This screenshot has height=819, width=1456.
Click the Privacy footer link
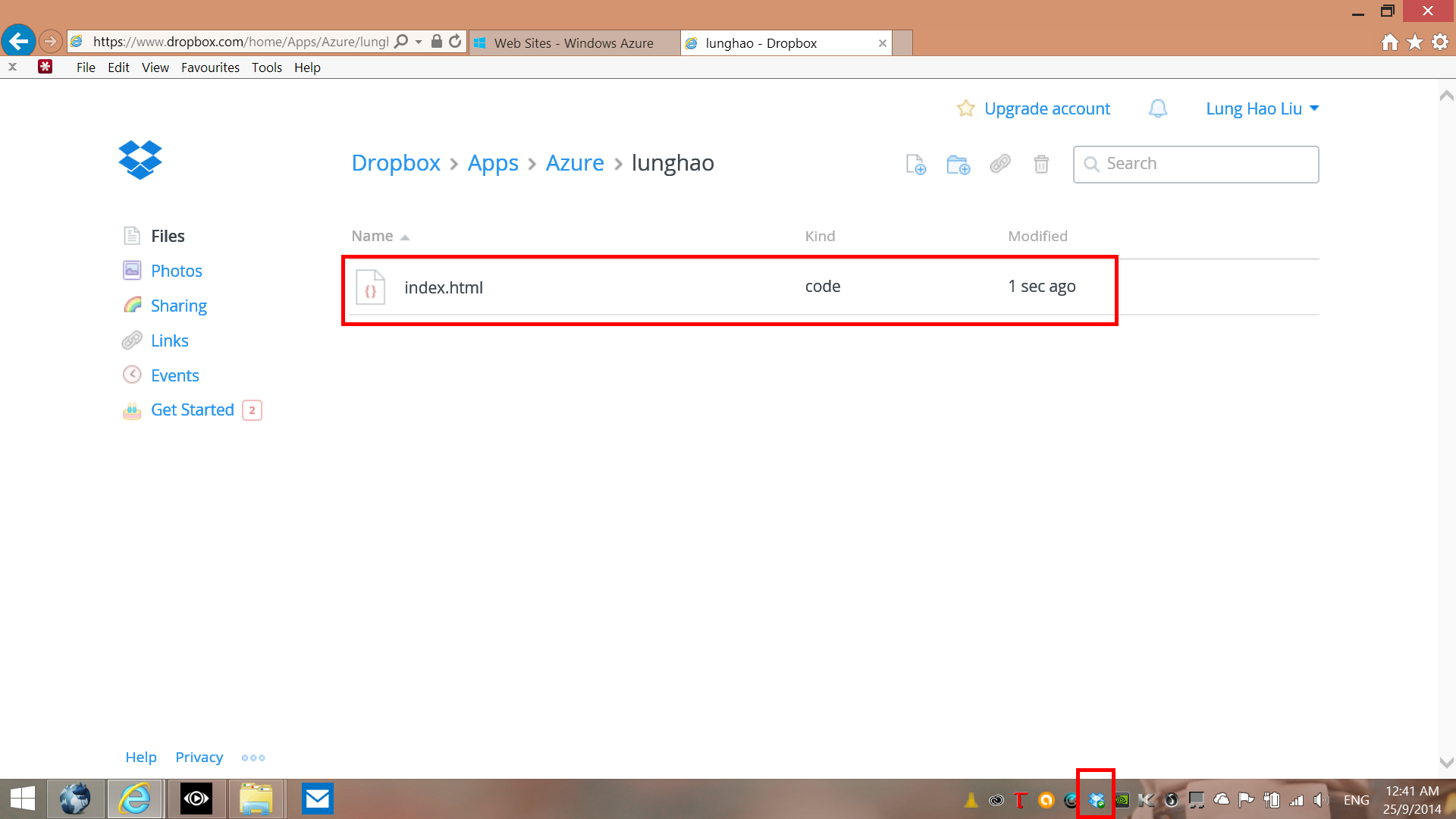(199, 757)
